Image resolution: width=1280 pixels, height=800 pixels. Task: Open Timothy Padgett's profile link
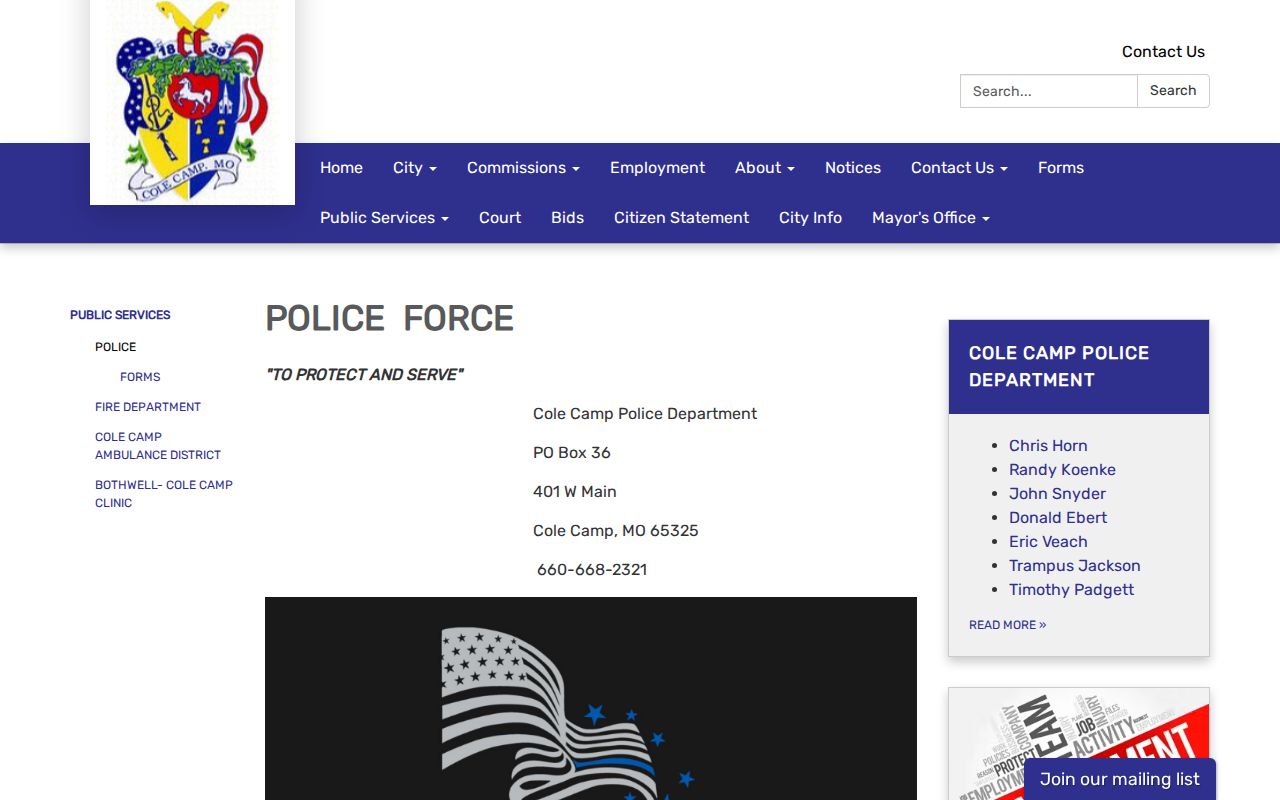click(1071, 590)
